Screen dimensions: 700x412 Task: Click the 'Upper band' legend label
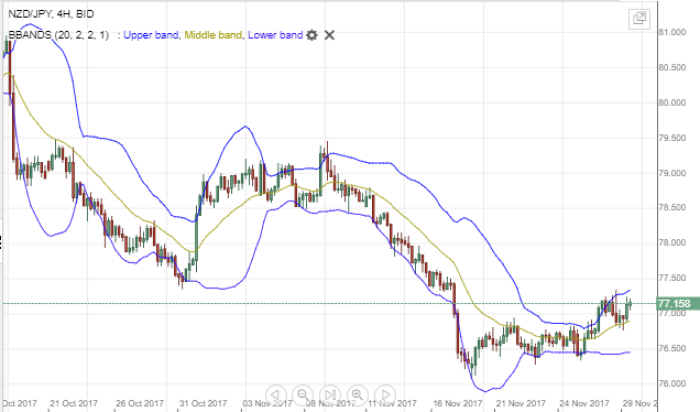tap(151, 35)
